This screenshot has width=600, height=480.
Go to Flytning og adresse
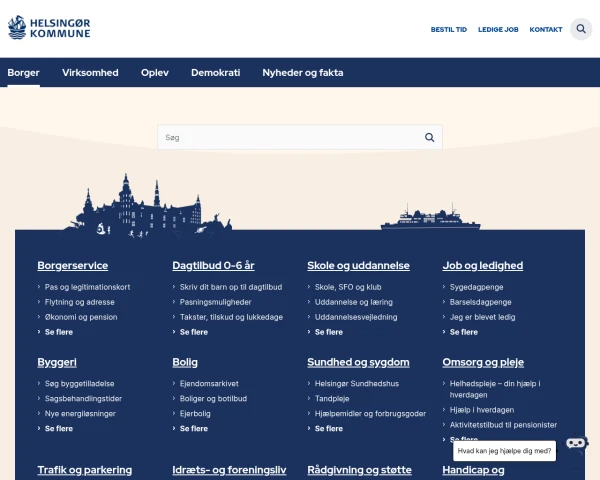coord(80,302)
